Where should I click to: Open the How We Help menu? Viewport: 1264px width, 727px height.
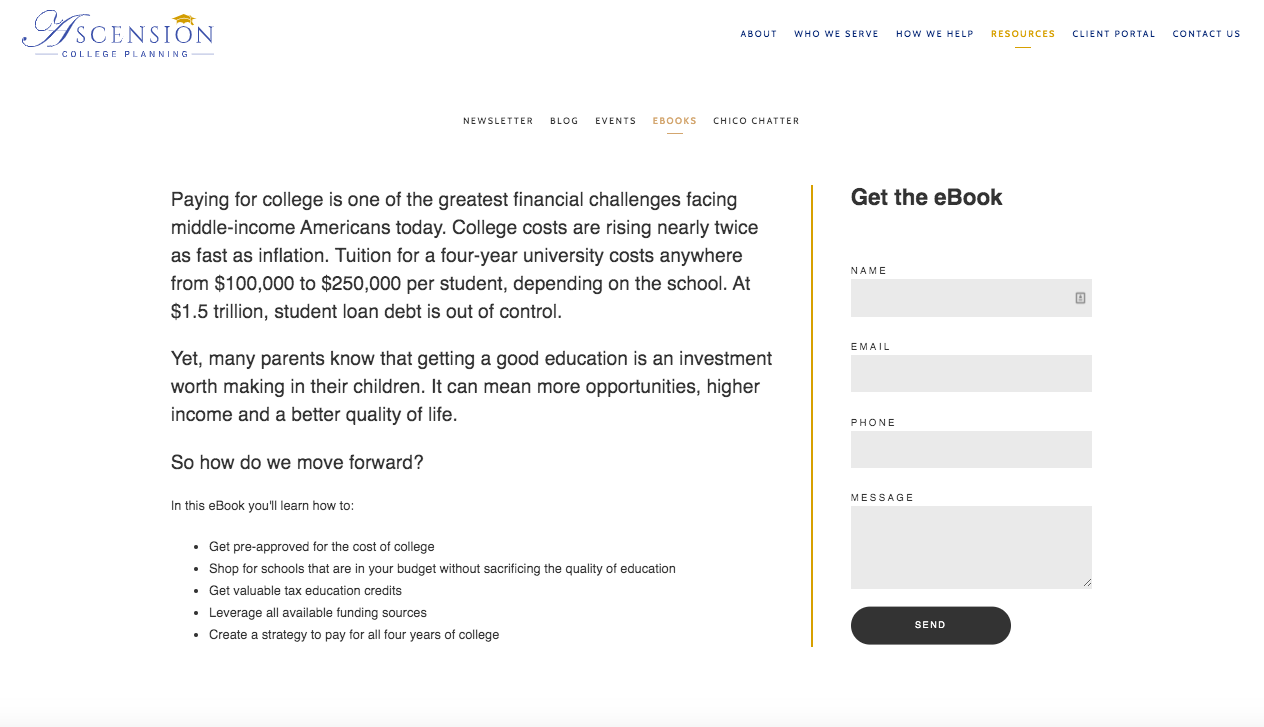(934, 34)
